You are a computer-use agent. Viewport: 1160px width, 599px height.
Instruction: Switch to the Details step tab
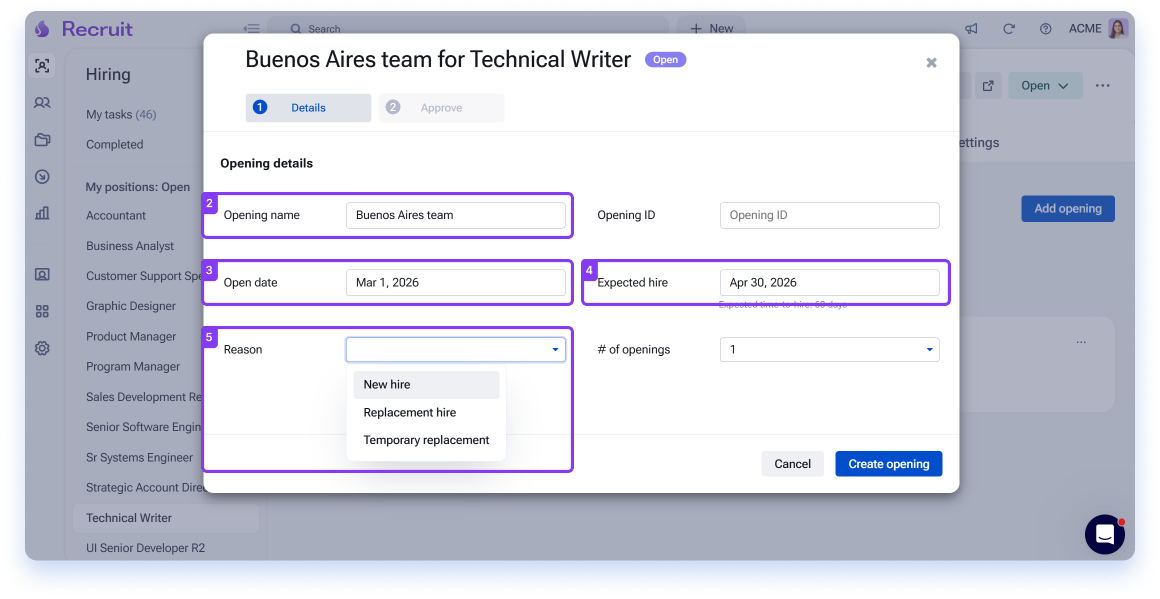click(308, 108)
